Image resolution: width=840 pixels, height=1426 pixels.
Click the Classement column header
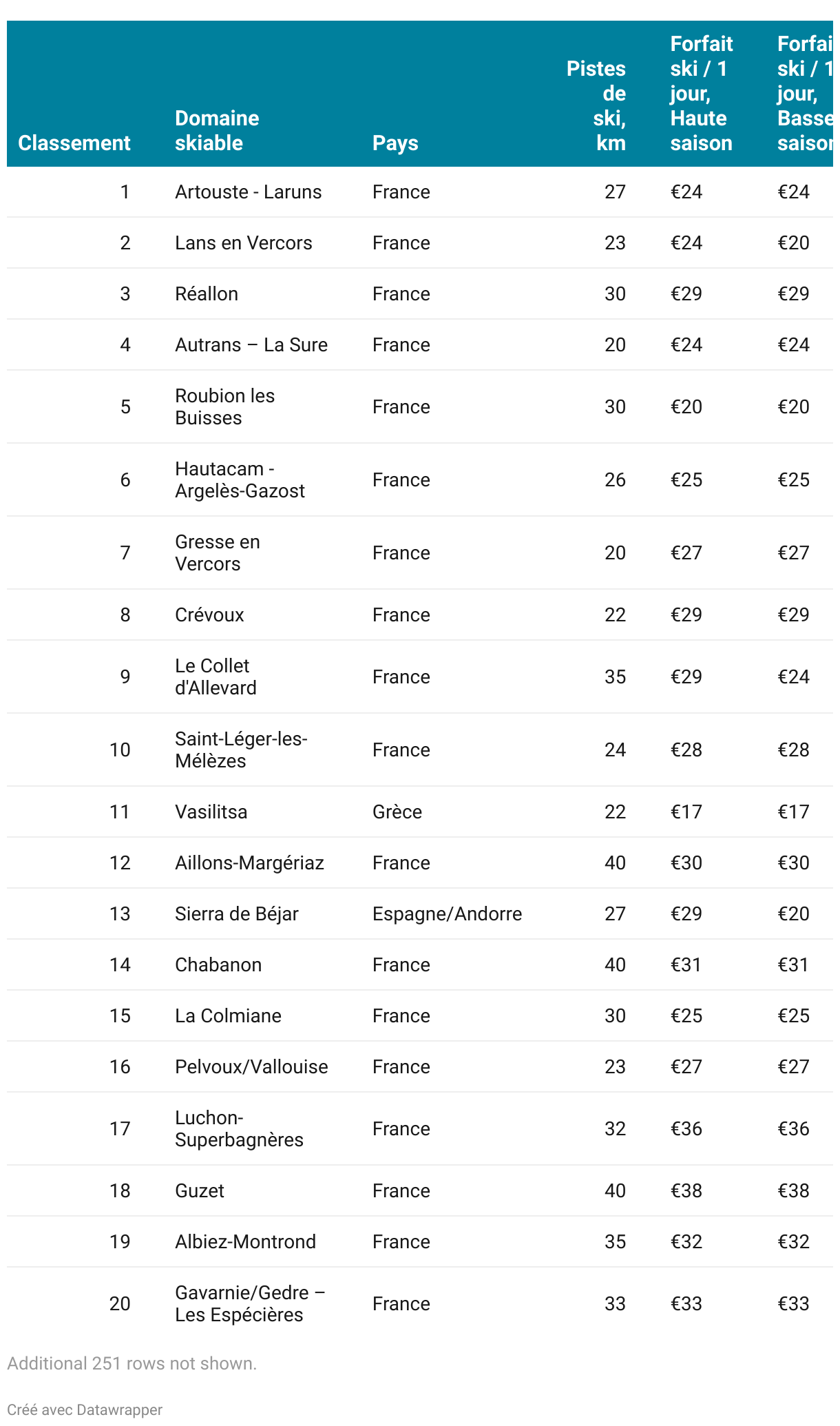(74, 143)
